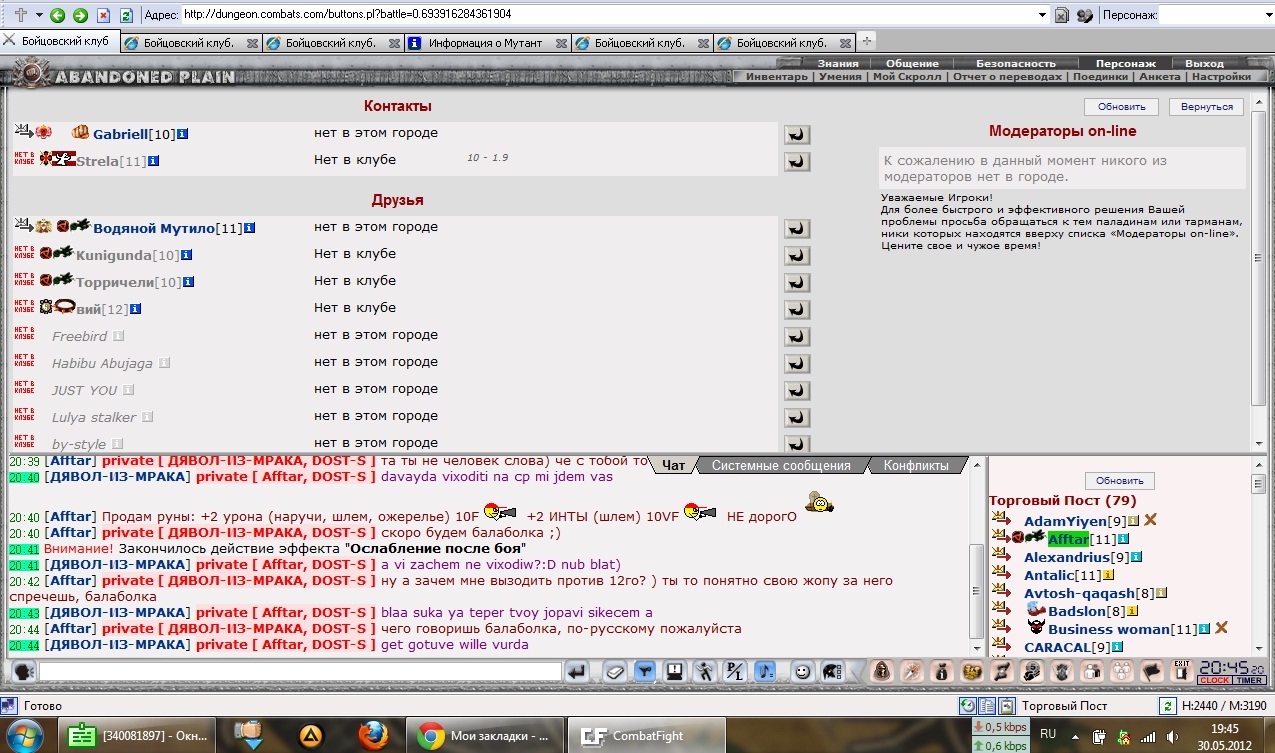Click the Обновить button above Модераторы on-line
This screenshot has height=753, width=1275.
pos(1121,107)
